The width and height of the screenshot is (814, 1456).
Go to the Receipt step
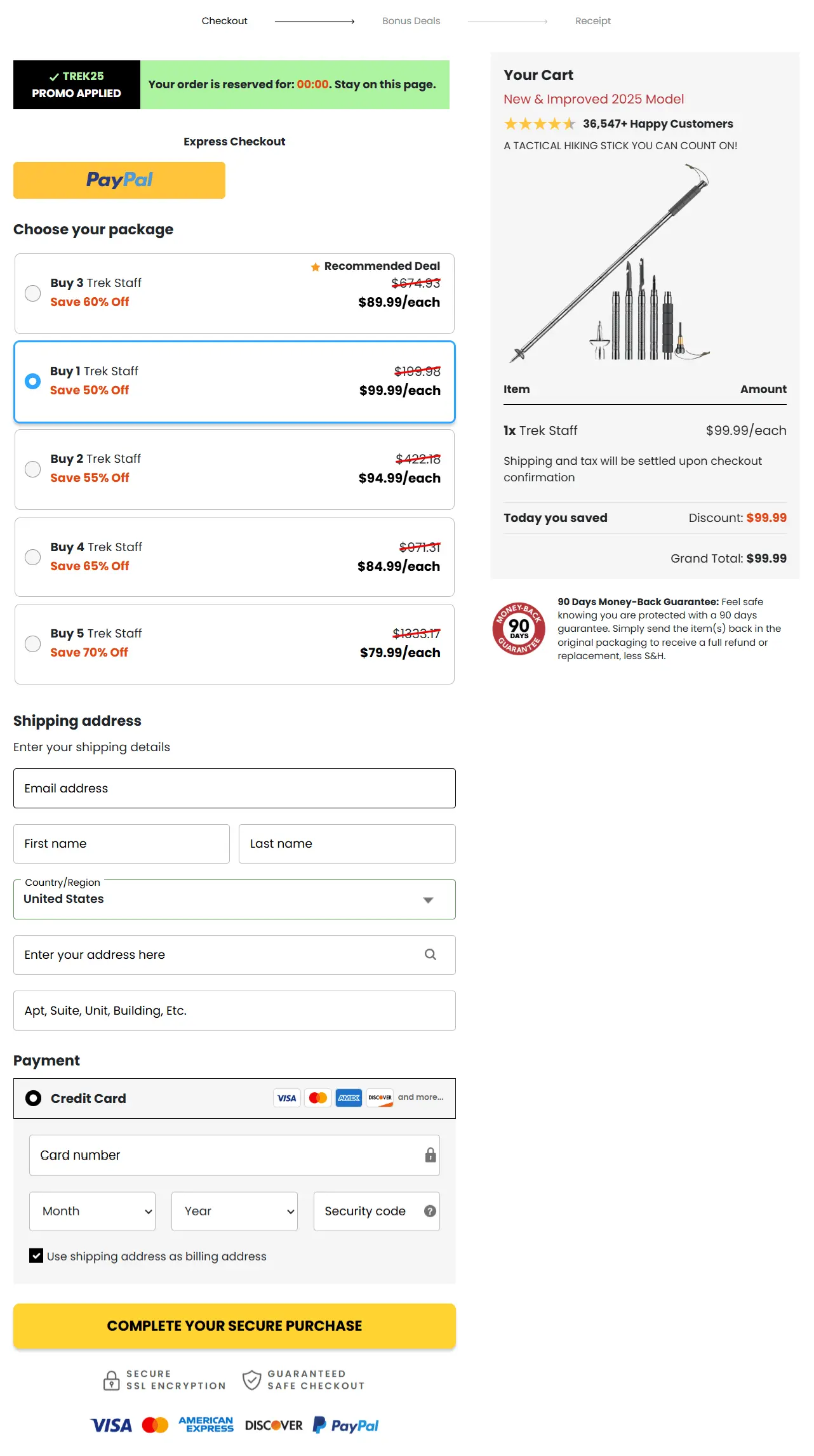(x=592, y=20)
